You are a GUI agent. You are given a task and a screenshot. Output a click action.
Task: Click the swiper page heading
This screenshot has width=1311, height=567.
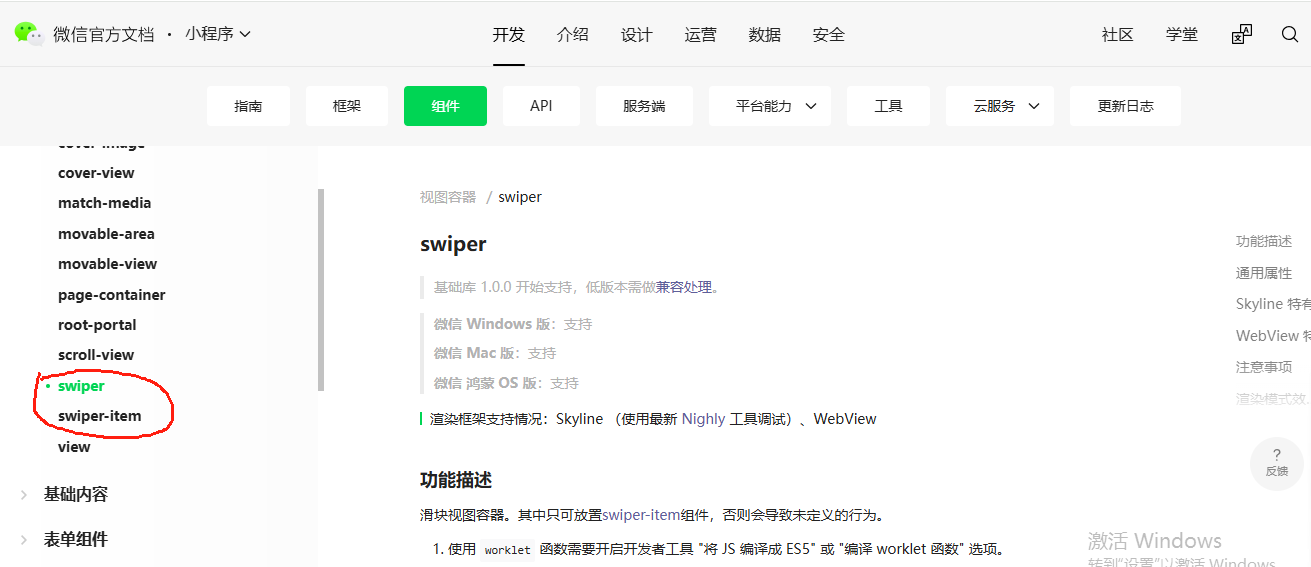453,245
